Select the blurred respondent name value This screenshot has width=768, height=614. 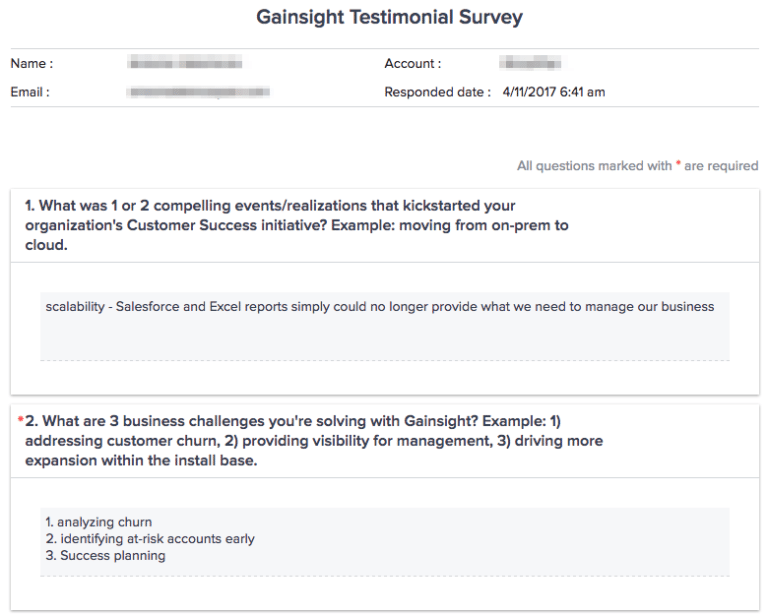[186, 64]
